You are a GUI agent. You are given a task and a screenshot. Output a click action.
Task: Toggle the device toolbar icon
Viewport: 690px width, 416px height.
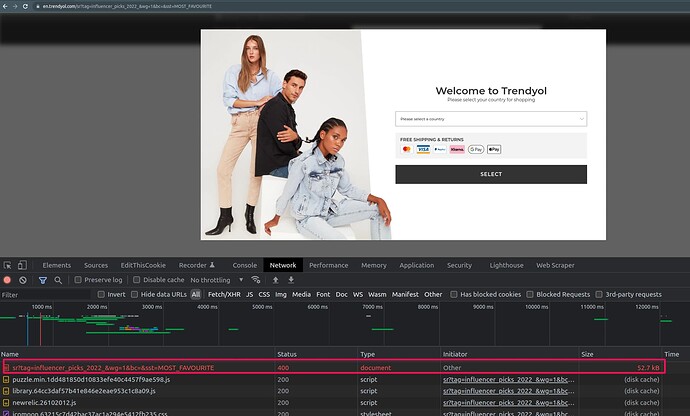pyautogui.click(x=22, y=265)
